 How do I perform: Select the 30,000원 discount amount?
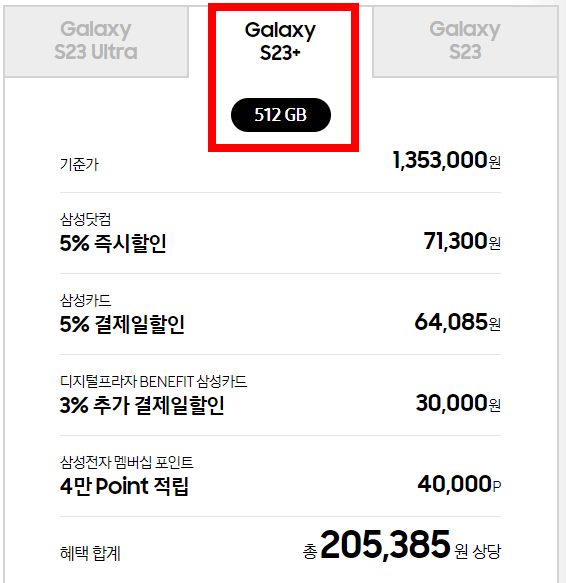(458, 403)
